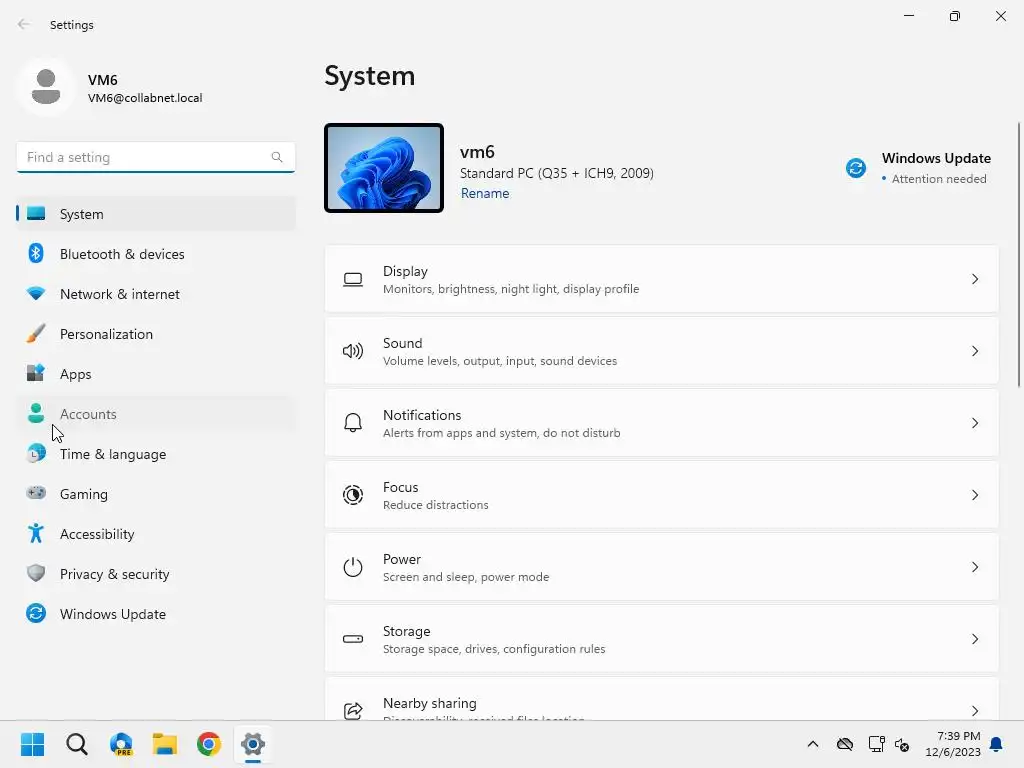Click the Power icon

(x=353, y=567)
